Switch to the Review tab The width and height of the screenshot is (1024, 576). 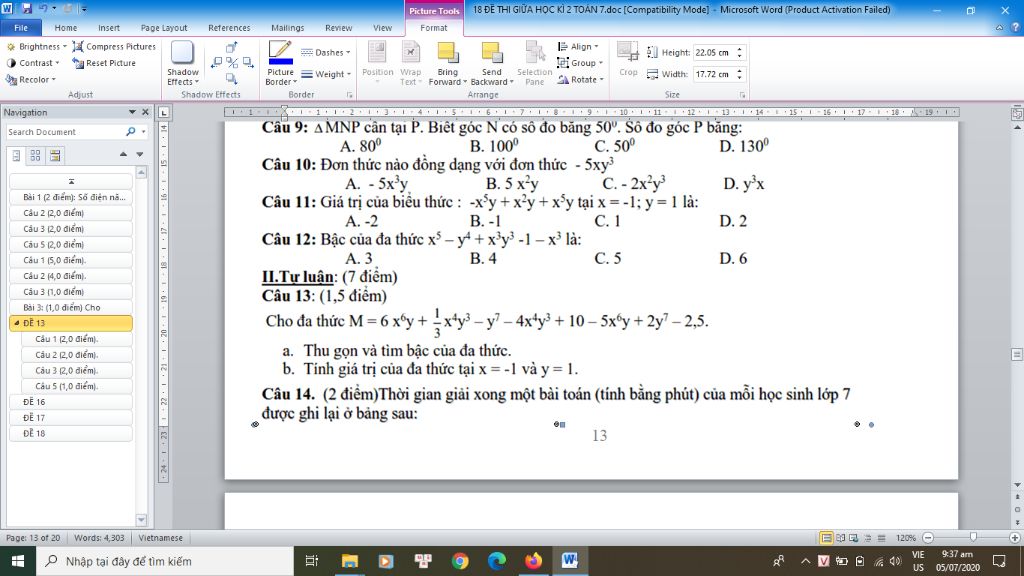[338, 27]
